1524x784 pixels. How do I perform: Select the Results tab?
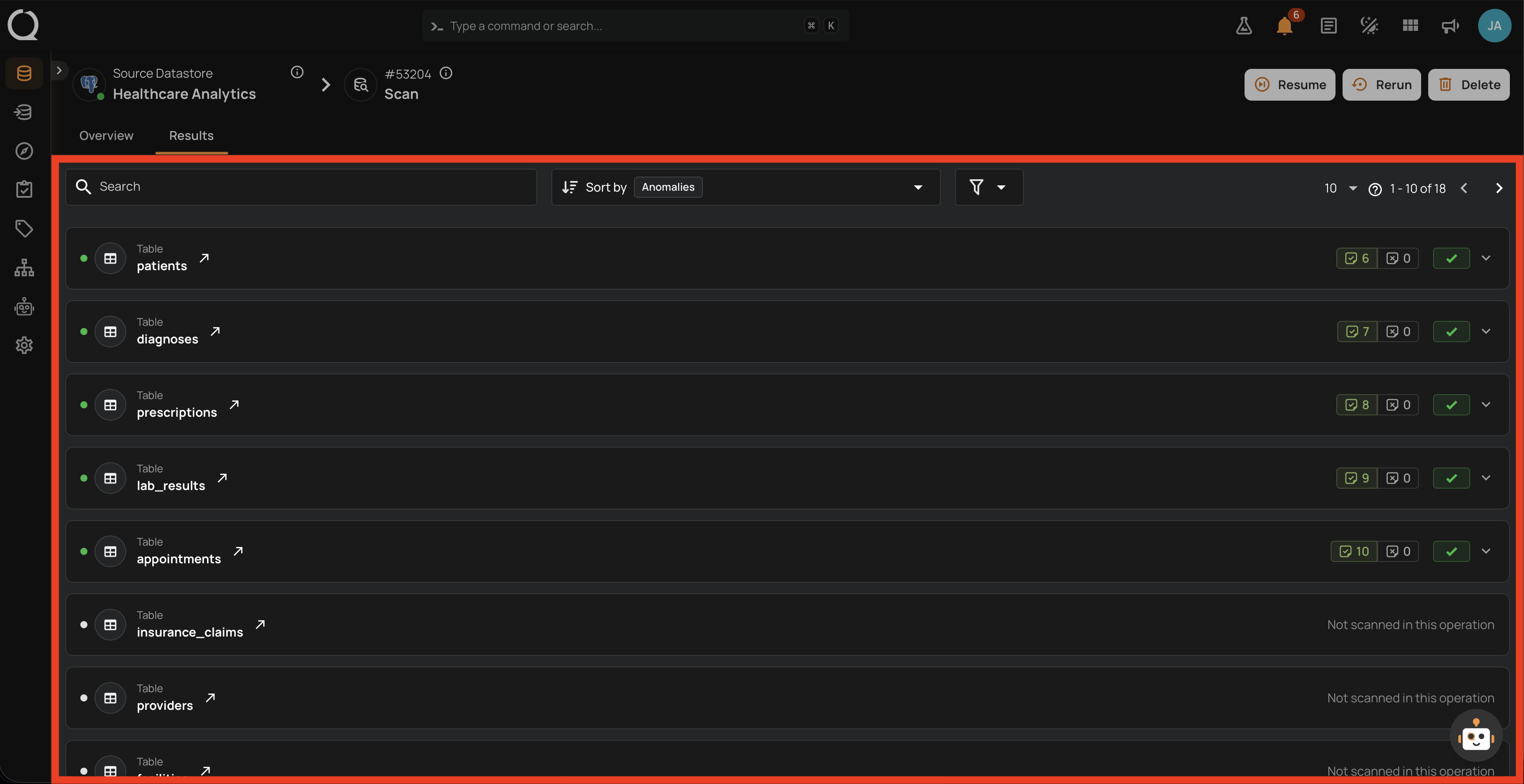(x=191, y=136)
